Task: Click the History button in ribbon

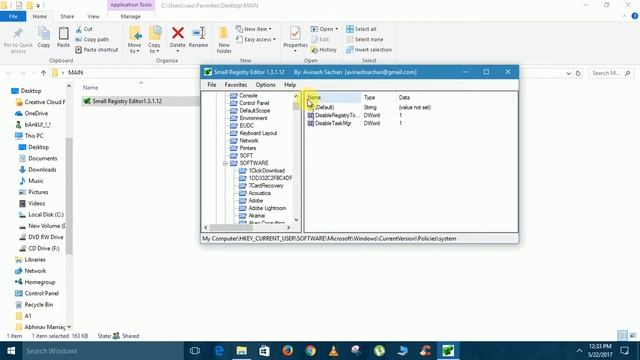Action: 324,50
